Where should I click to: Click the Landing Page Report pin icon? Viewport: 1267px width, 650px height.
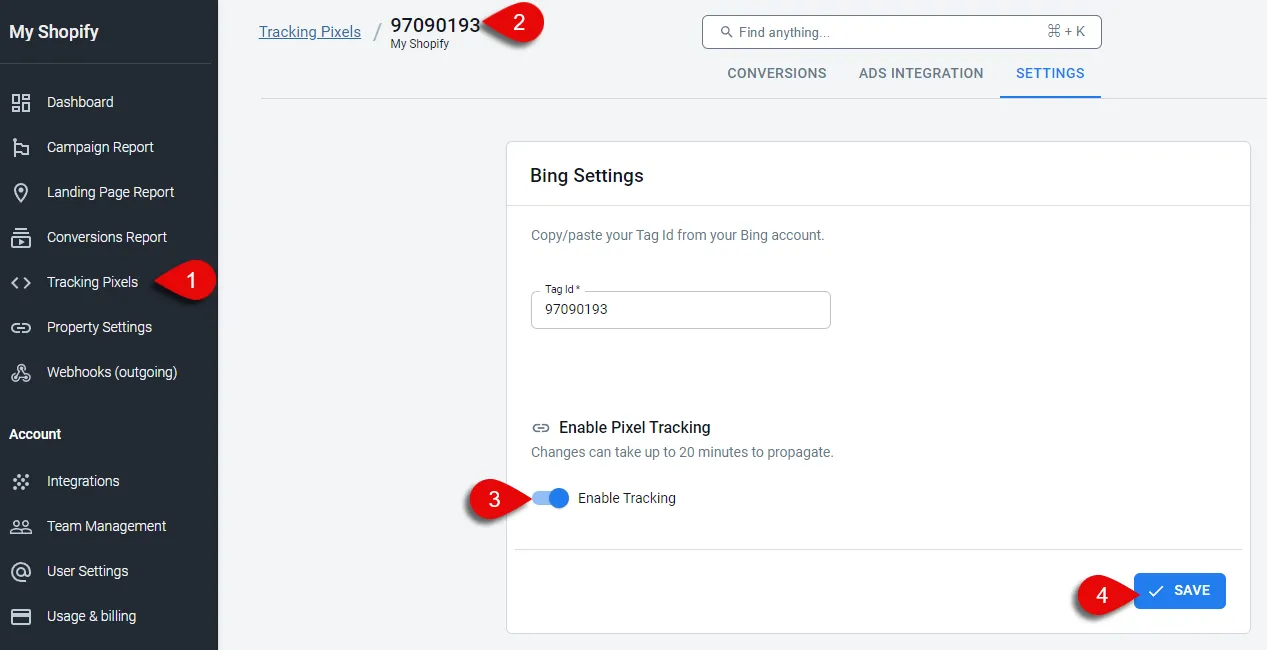point(21,192)
